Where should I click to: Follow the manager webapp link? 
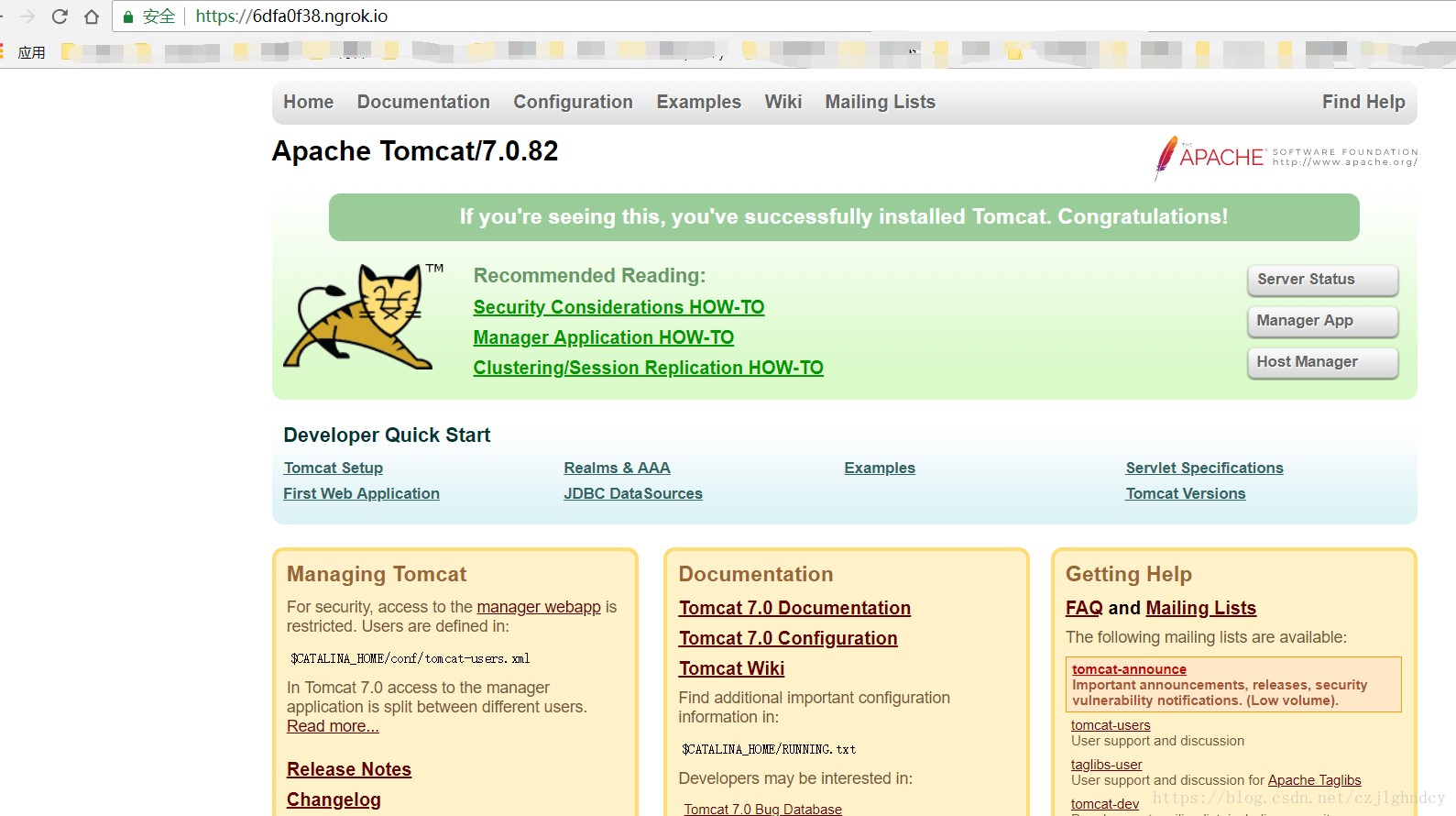[x=539, y=607]
